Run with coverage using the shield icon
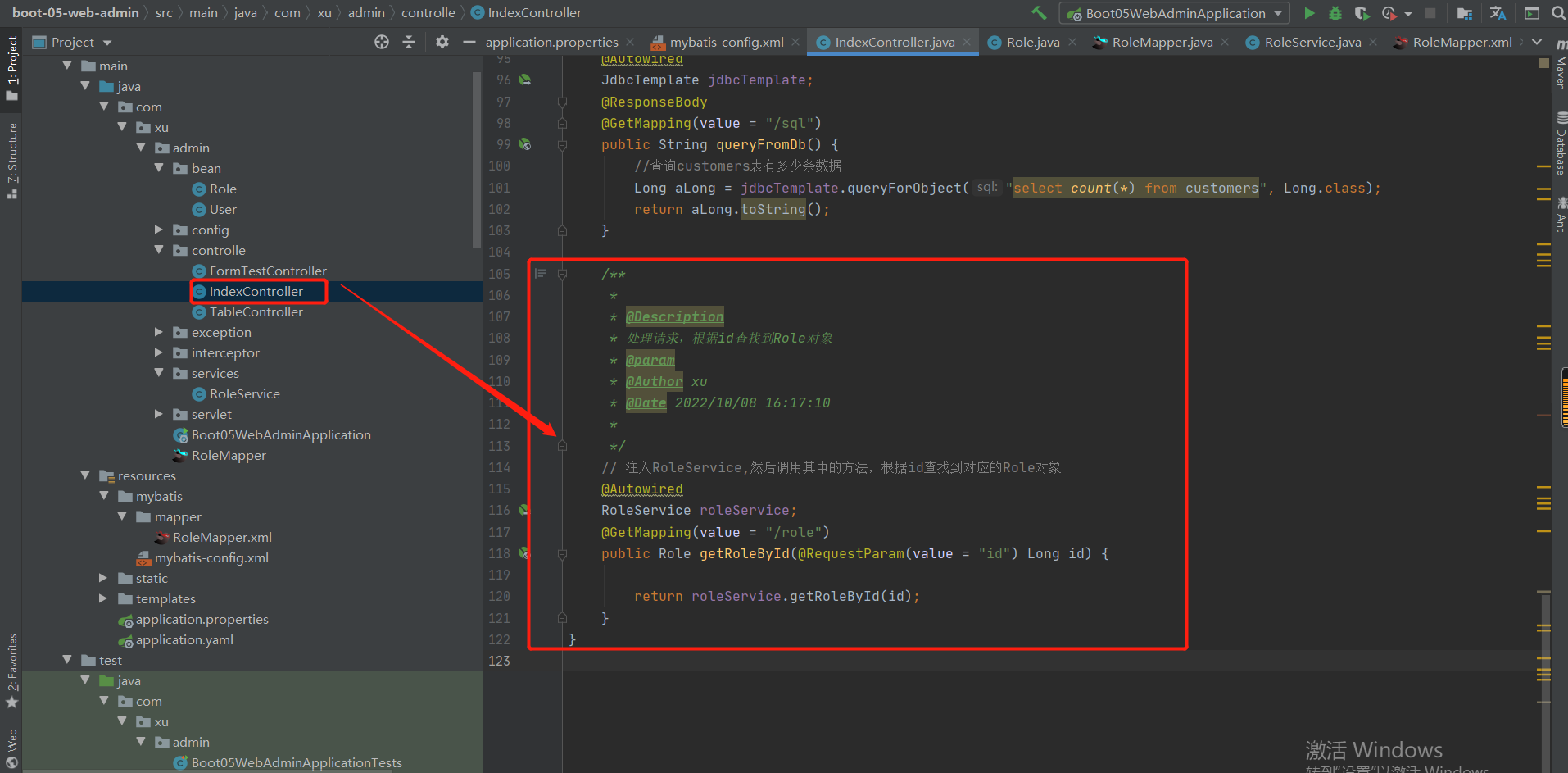 click(x=1362, y=13)
